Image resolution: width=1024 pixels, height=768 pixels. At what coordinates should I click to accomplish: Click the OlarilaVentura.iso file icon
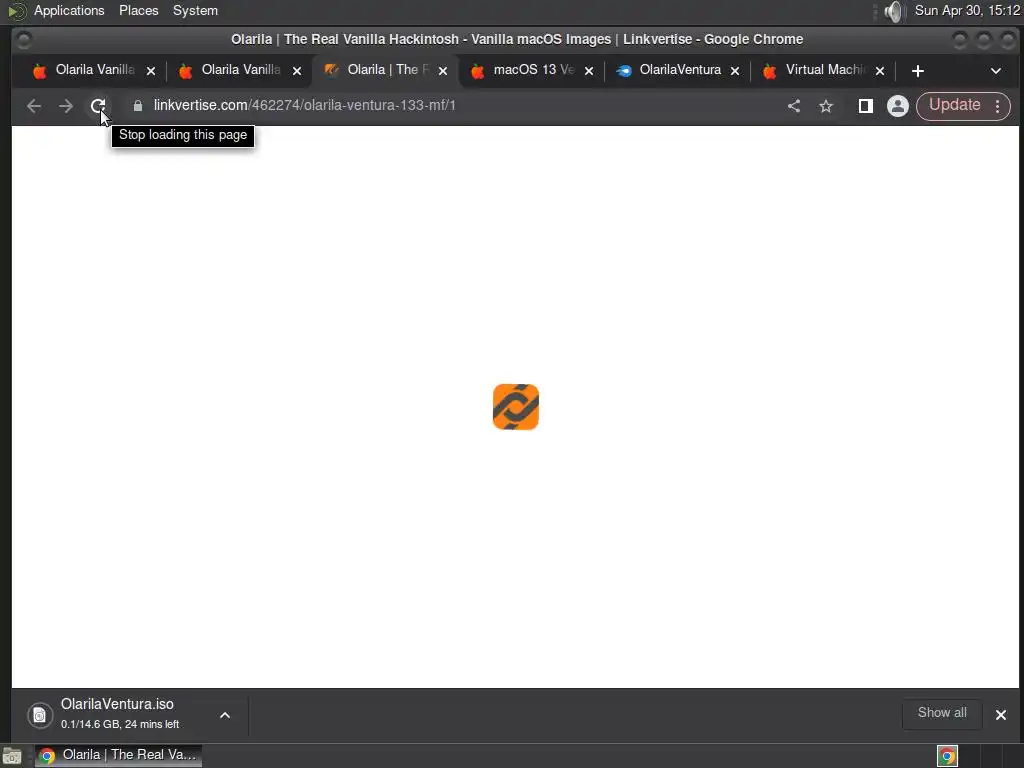pos(40,715)
